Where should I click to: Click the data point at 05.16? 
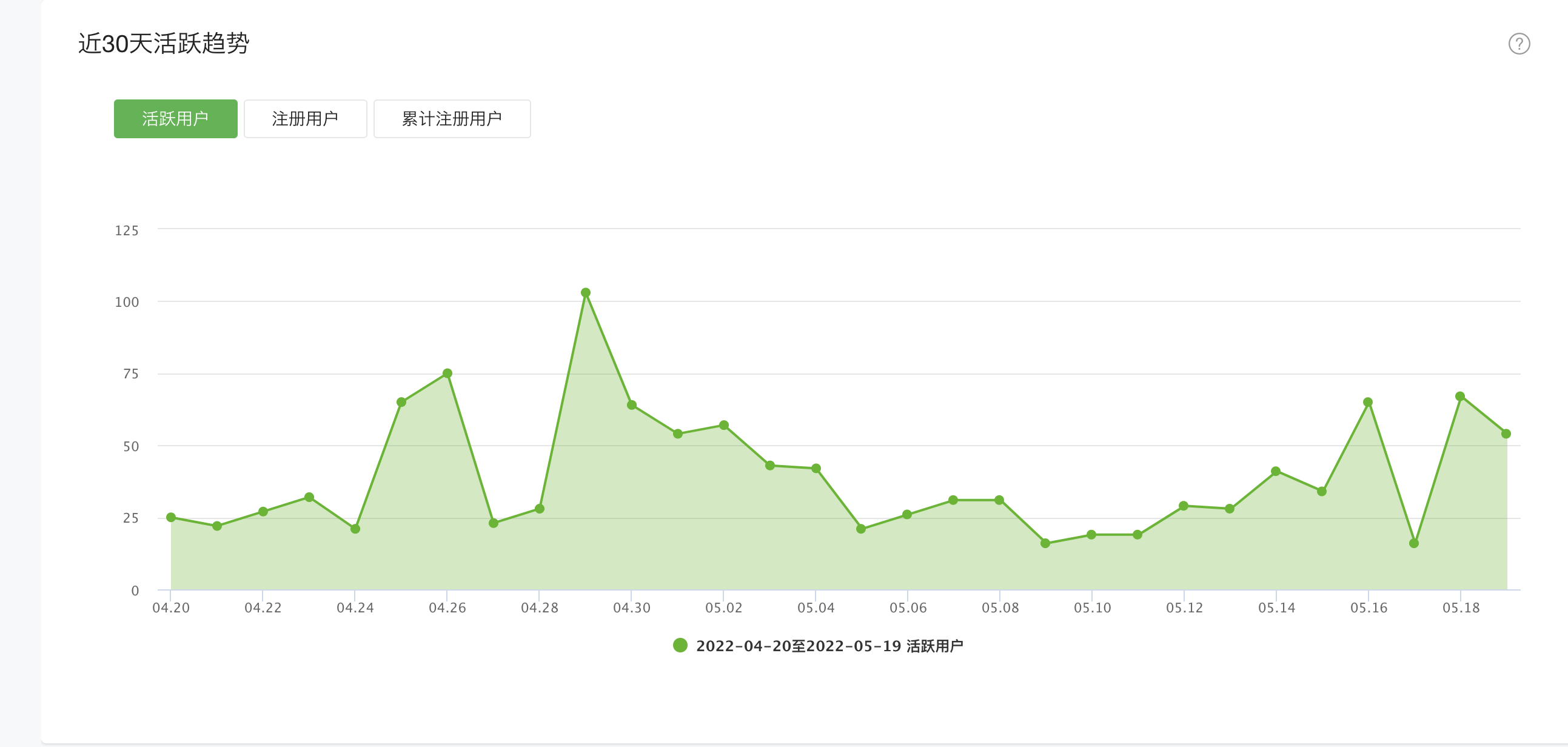pos(1368,403)
